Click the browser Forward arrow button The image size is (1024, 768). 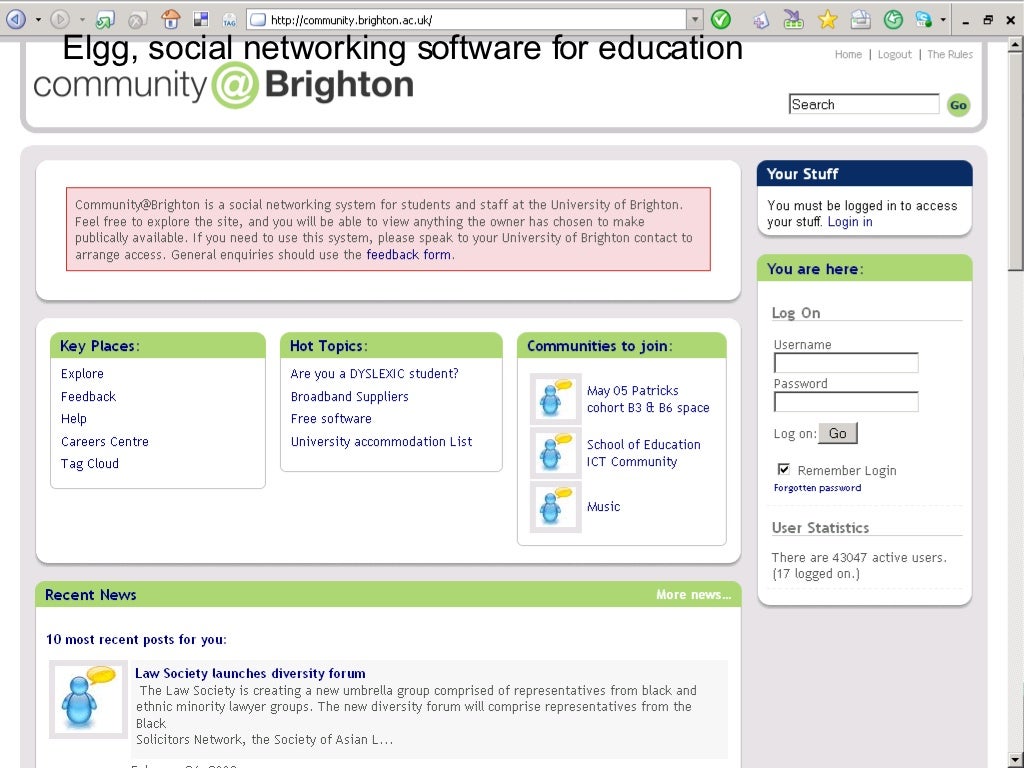60,20
